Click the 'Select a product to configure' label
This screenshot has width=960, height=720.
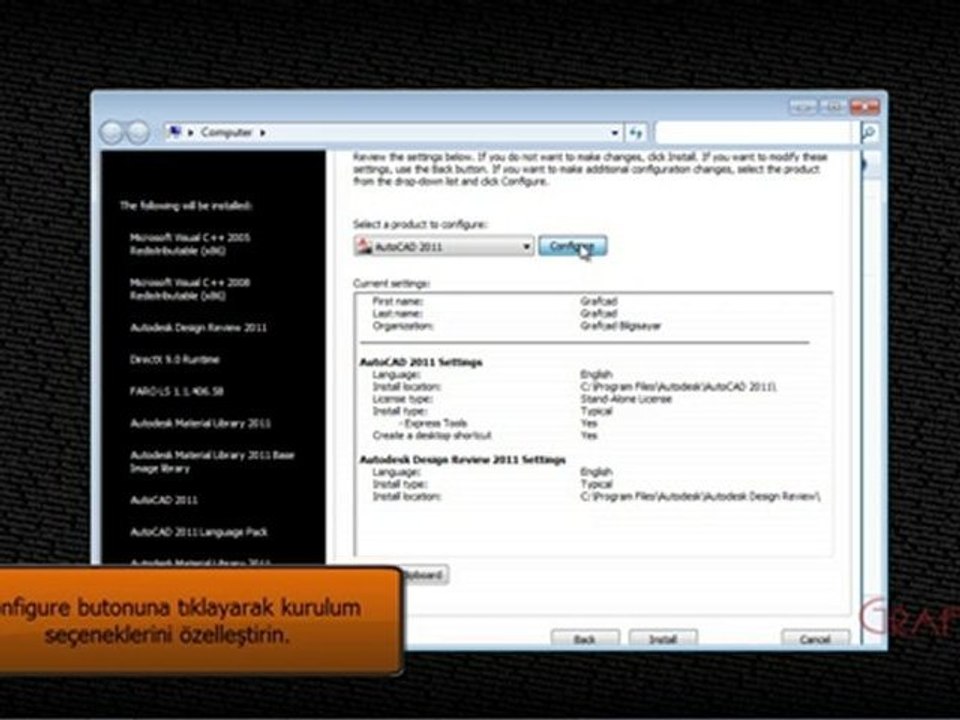(x=420, y=225)
